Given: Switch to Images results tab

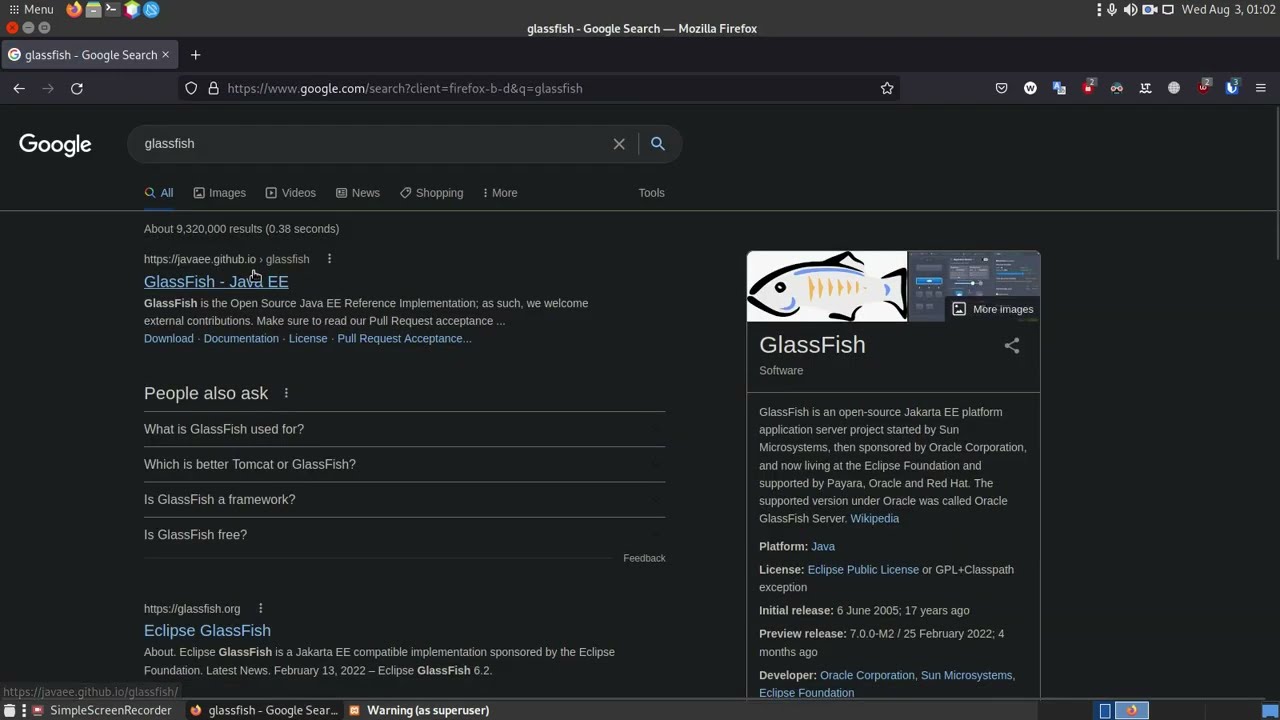Looking at the screenshot, I should pyautogui.click(x=219, y=193).
